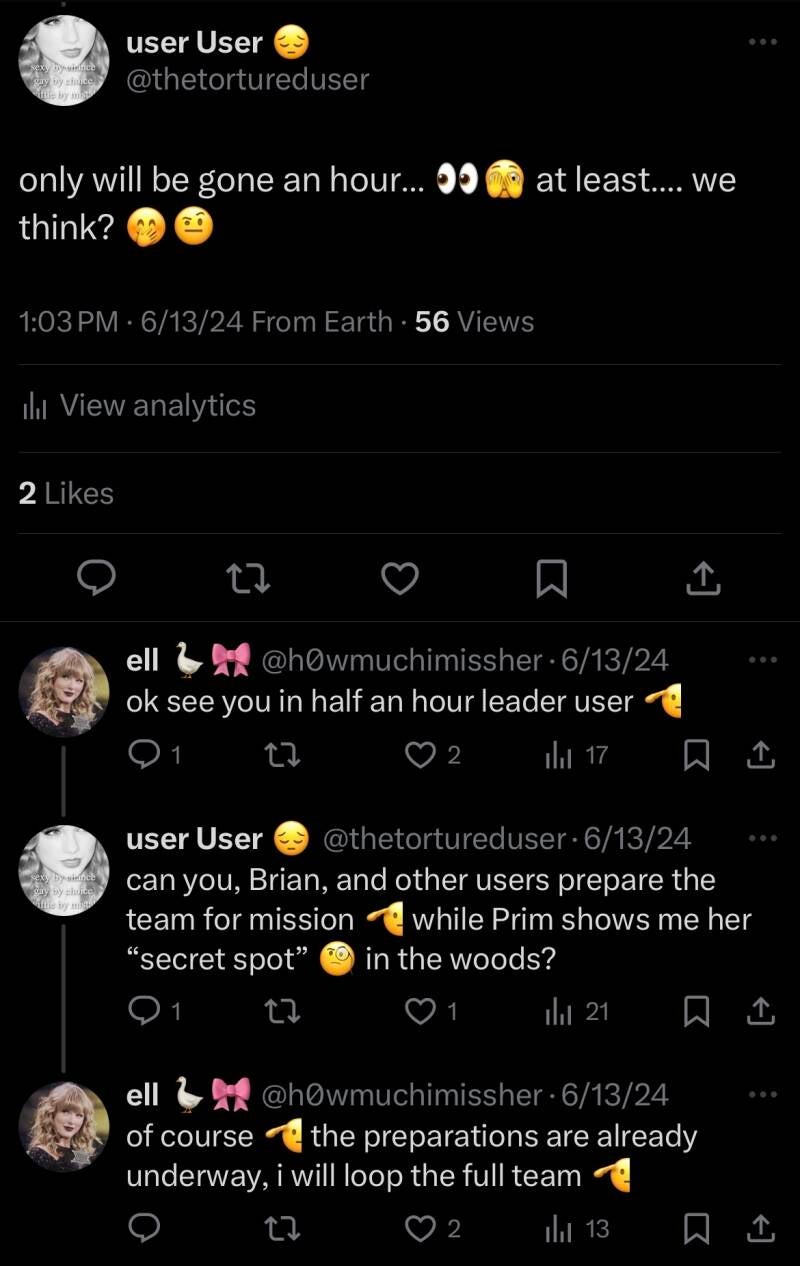Bookmark ell's 'preparations are already underway' reply
This screenshot has width=800, height=1266.
click(x=695, y=1228)
